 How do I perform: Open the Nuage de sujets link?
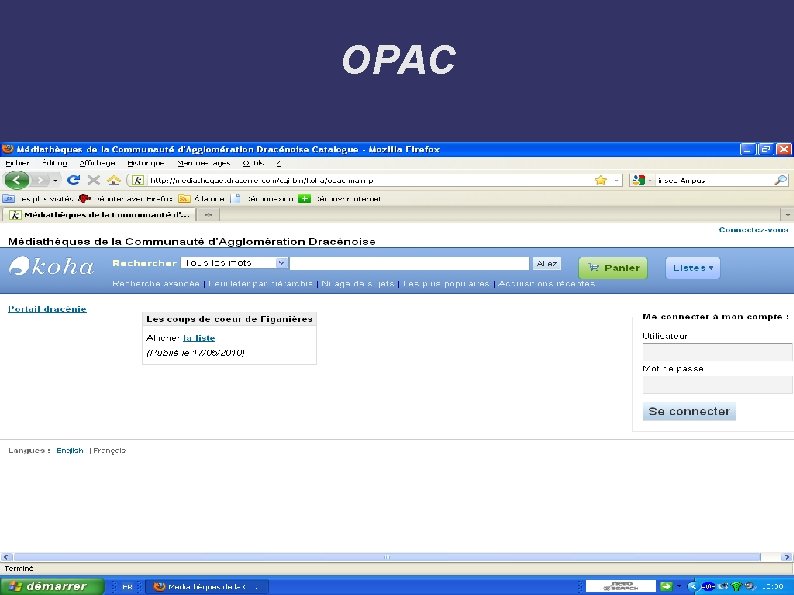pos(358,284)
